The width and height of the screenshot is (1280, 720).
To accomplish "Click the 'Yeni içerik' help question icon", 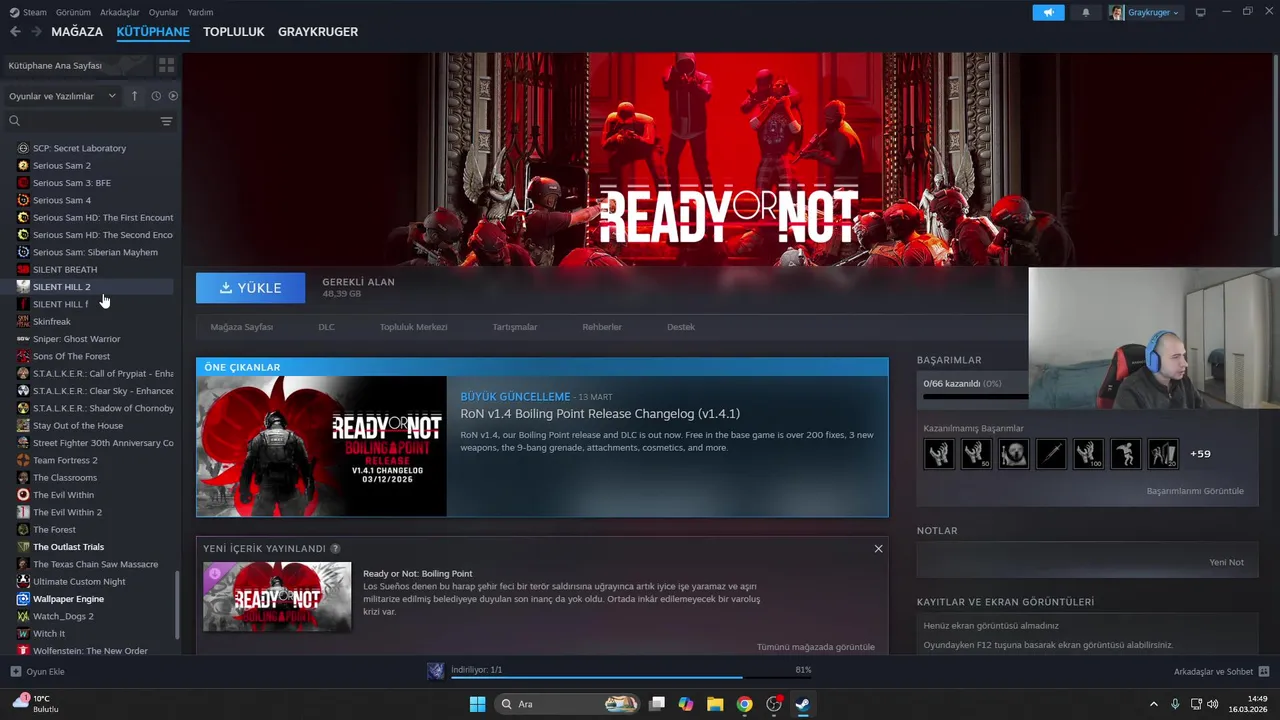I will pyautogui.click(x=335, y=549).
